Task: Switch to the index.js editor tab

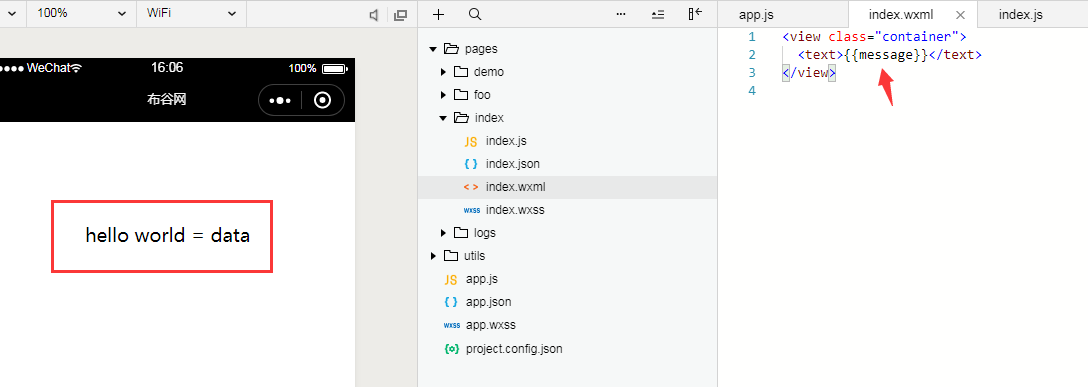Action: click(x=1020, y=15)
